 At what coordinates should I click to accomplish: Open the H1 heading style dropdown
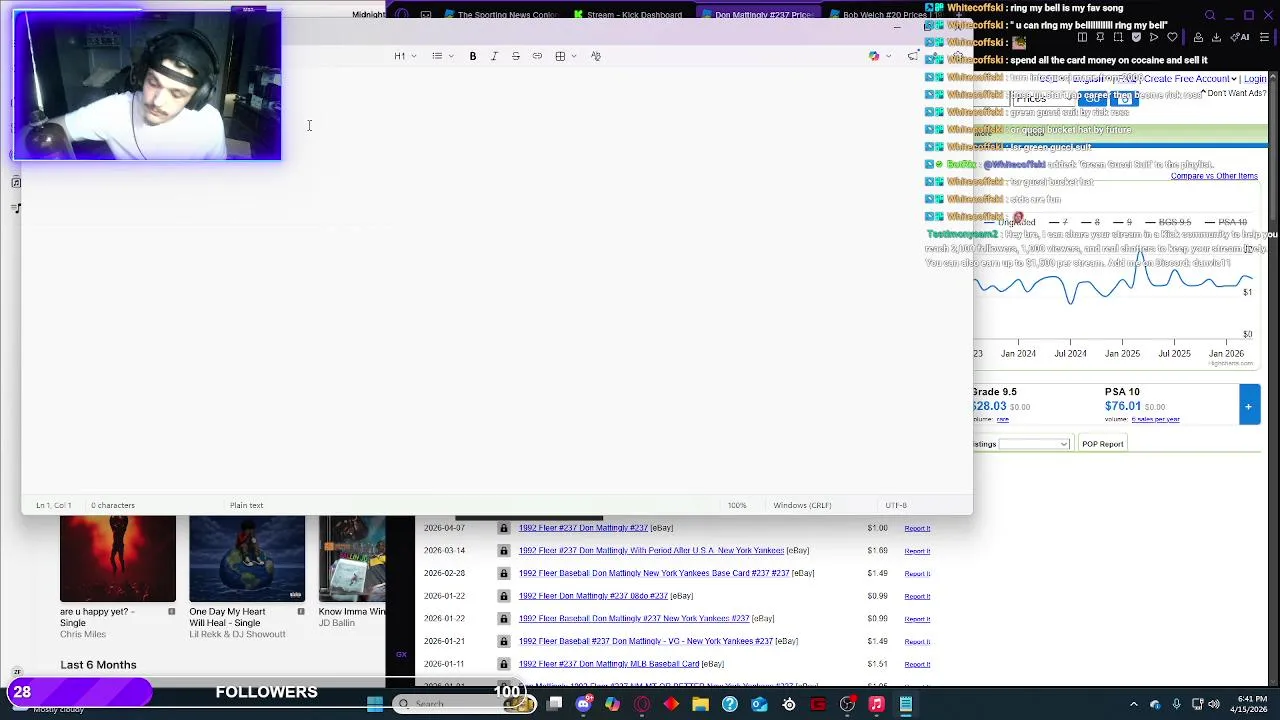(x=403, y=56)
